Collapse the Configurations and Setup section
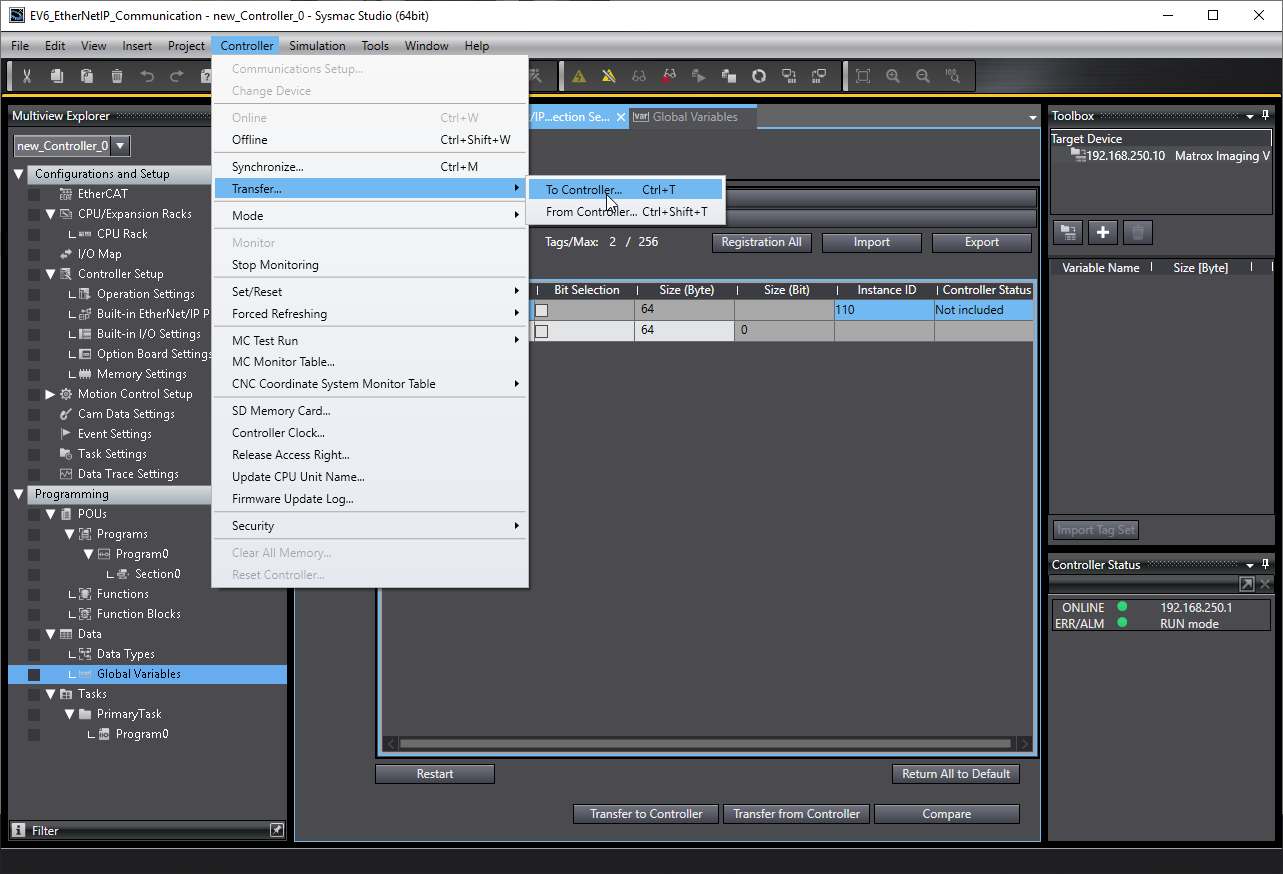This screenshot has height=874, width=1283. point(19,174)
